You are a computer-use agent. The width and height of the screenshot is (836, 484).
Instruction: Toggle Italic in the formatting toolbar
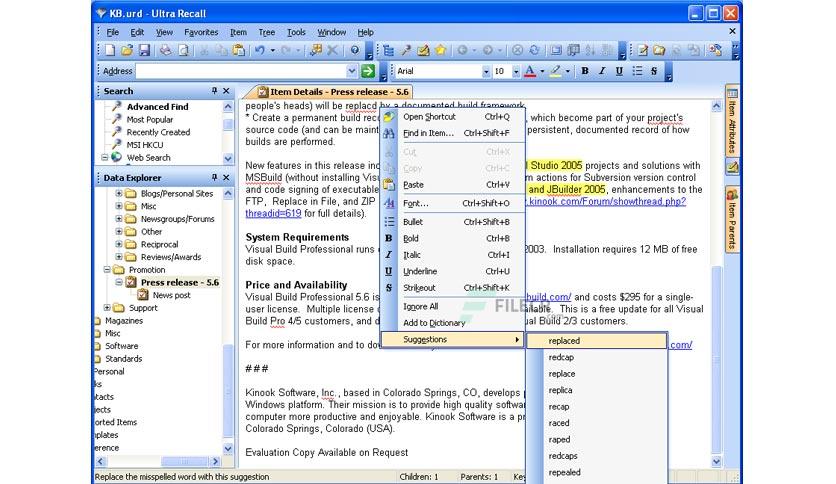(602, 71)
